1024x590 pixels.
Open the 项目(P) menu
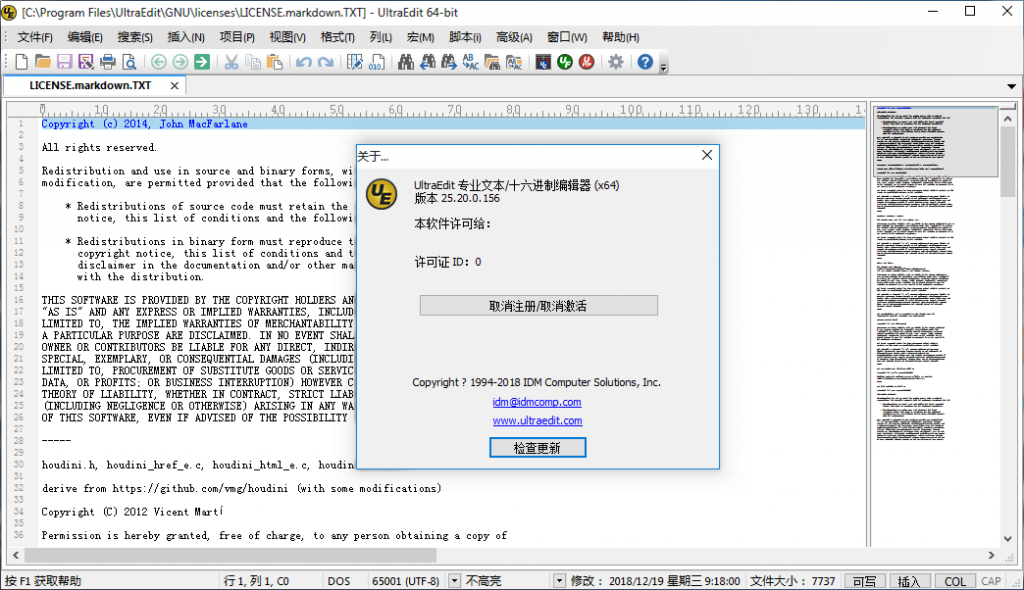point(237,37)
